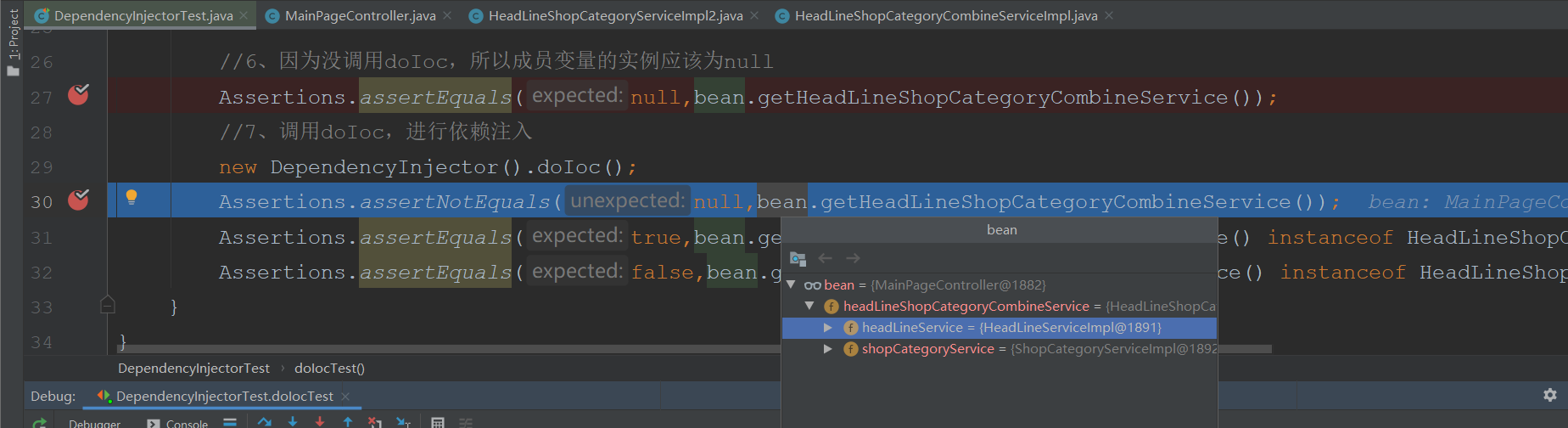Click the light bulb intention icon
The height and width of the screenshot is (428, 1568).
(x=132, y=197)
